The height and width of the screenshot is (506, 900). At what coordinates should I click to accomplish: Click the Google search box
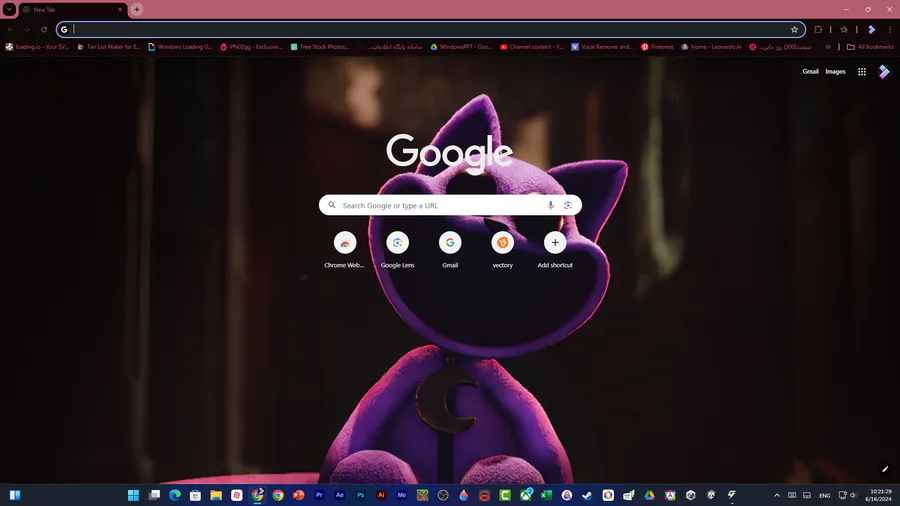coord(450,205)
